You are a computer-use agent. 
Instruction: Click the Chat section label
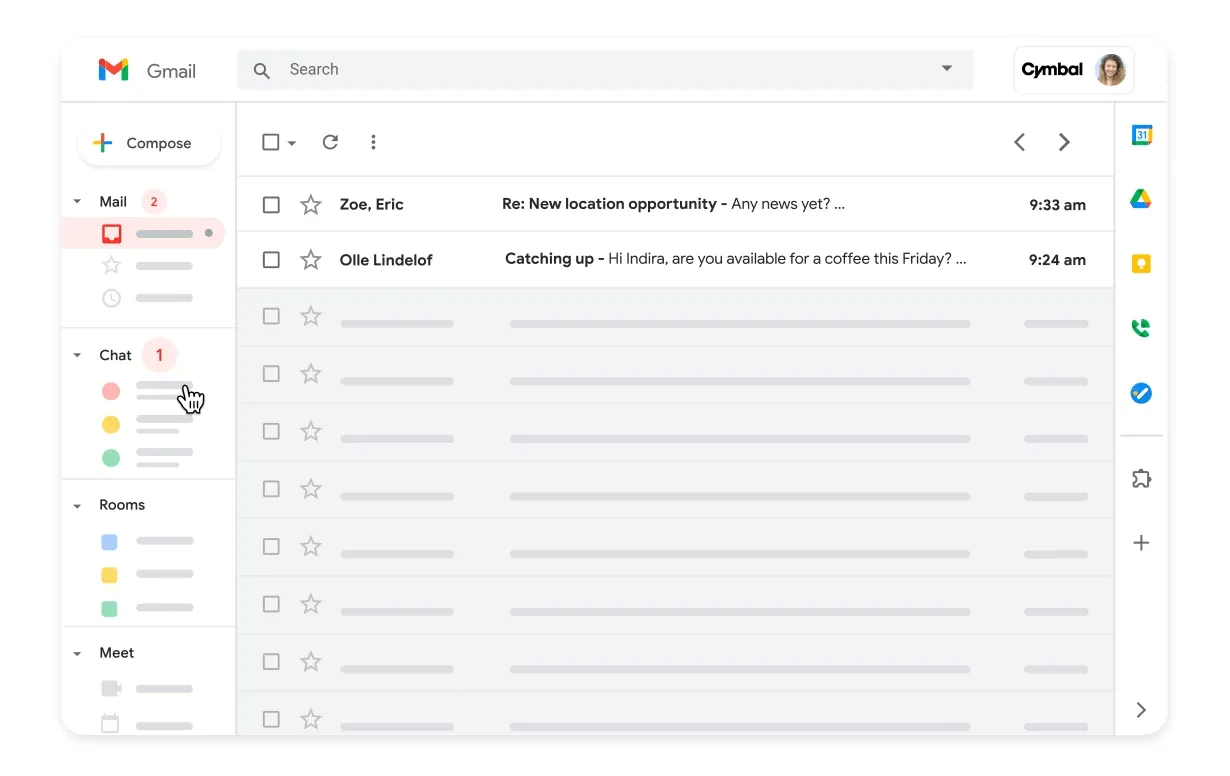tap(115, 355)
